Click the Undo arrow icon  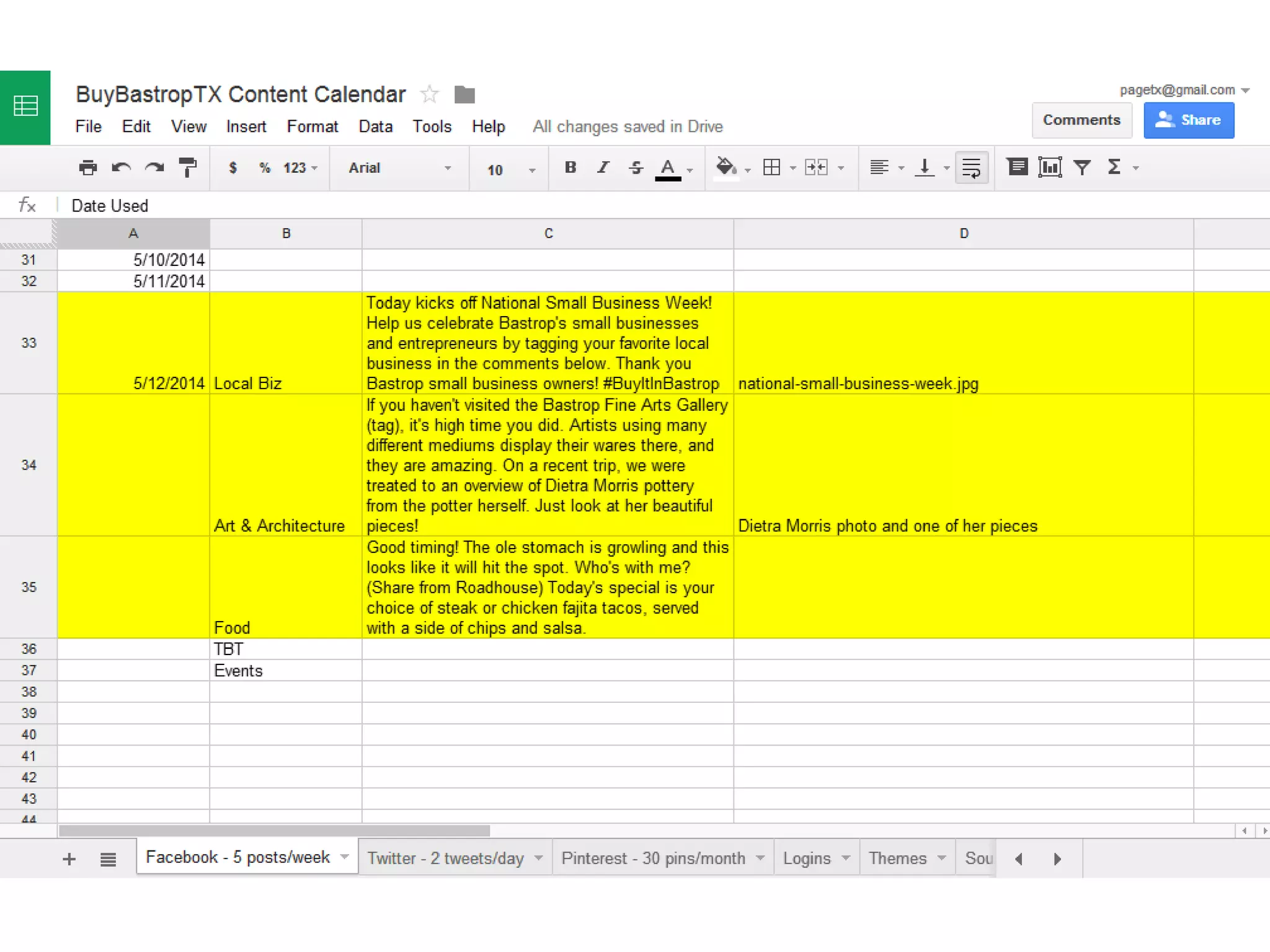click(x=122, y=168)
